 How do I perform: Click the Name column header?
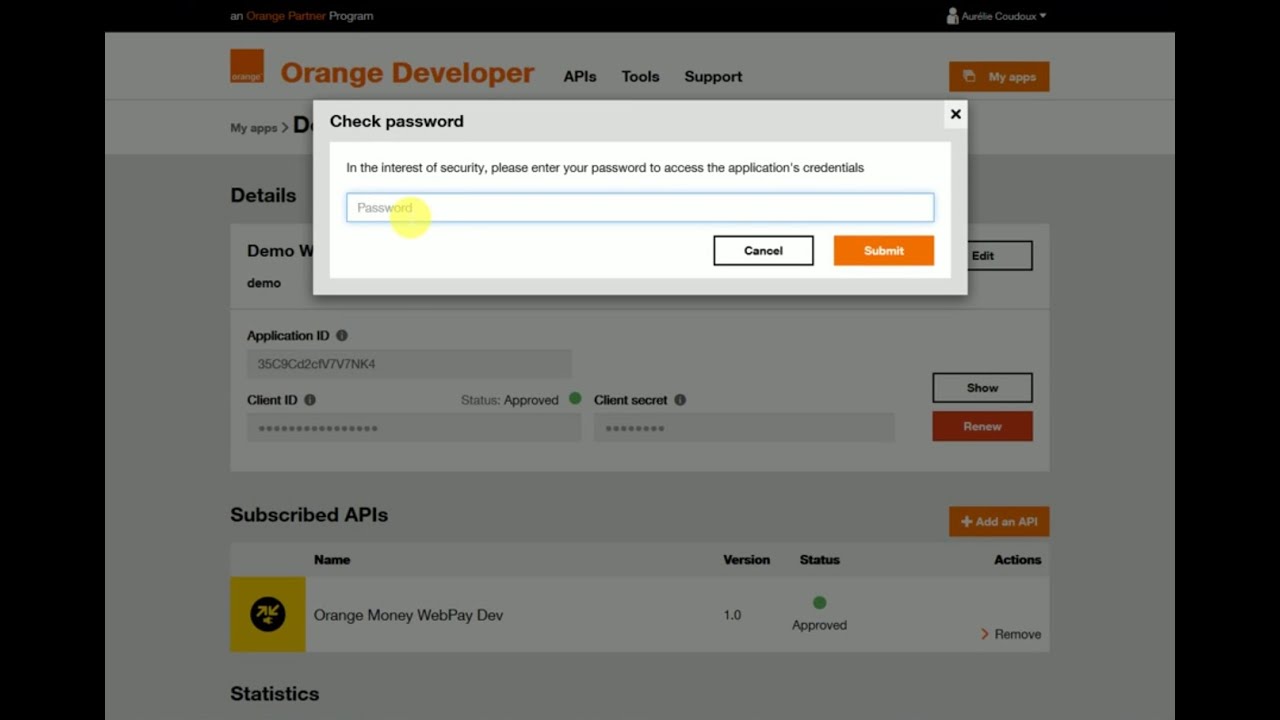(332, 560)
